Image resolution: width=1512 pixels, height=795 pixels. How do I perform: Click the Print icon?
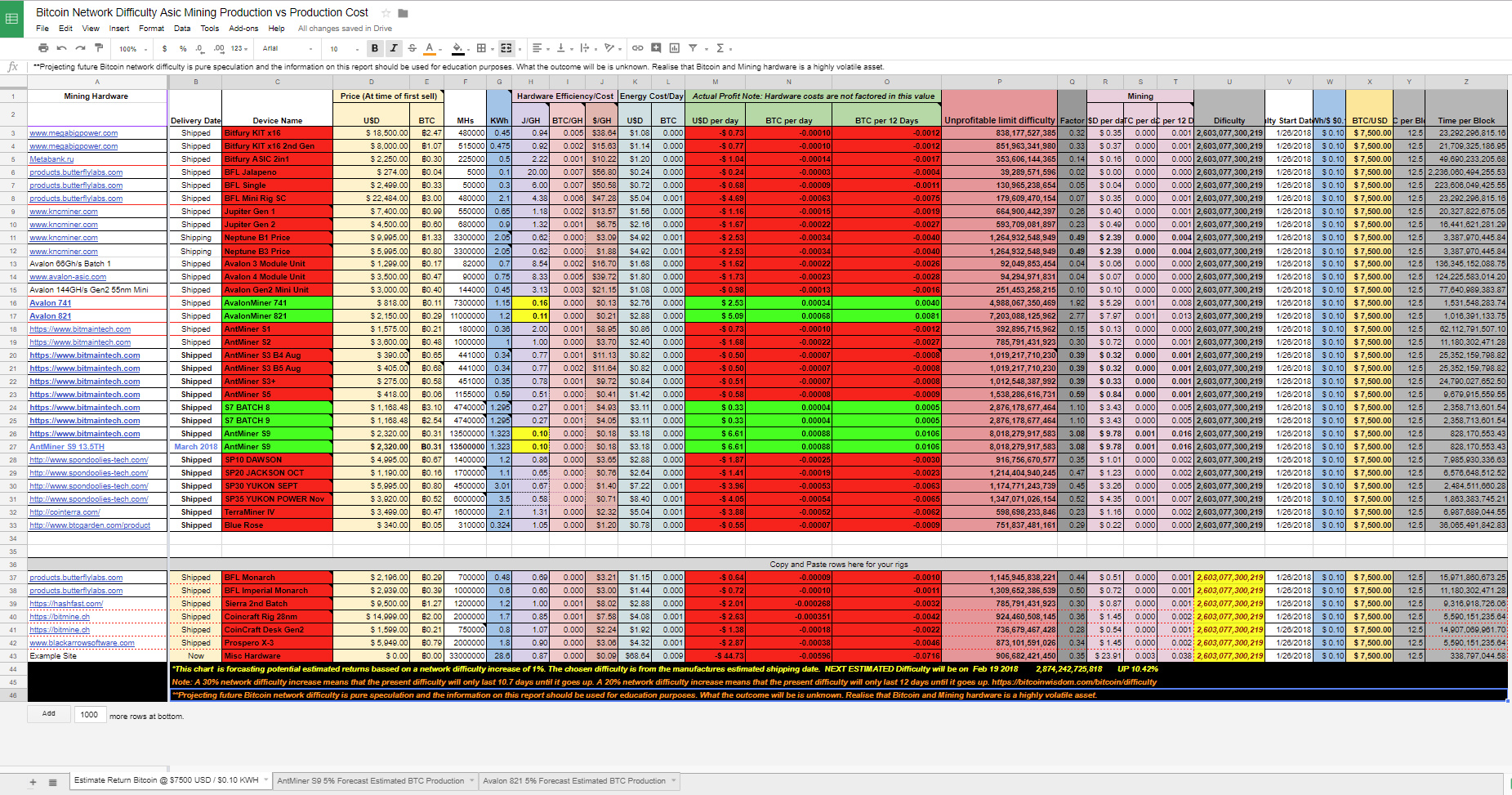[43, 48]
